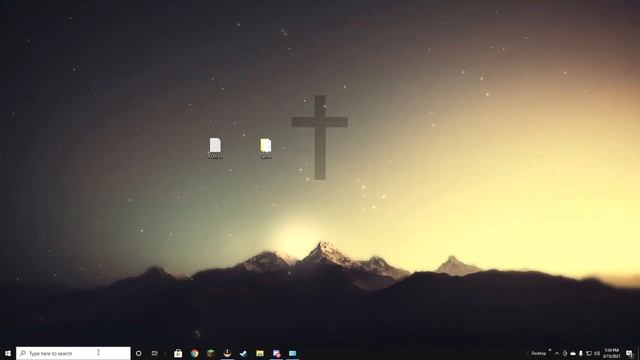
Task: Open the OneDrive cloud tray icon
Action: pyautogui.click(x=573, y=353)
